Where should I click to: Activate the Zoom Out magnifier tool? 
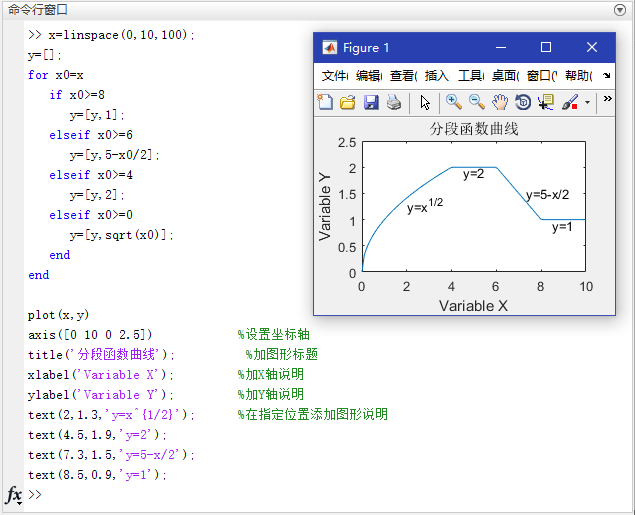click(477, 102)
